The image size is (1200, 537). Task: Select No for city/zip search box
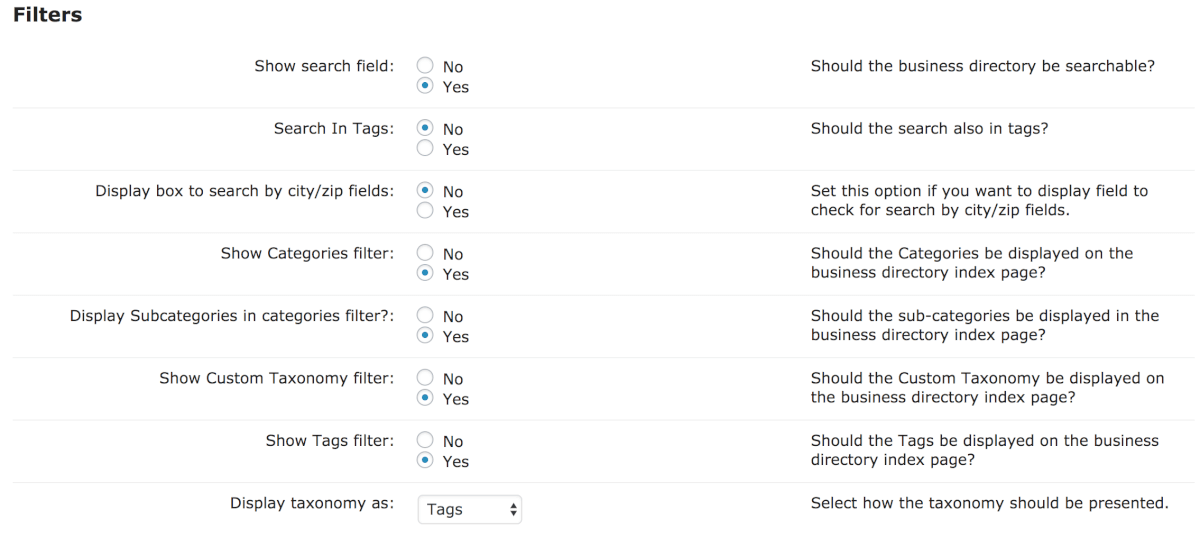click(425, 191)
